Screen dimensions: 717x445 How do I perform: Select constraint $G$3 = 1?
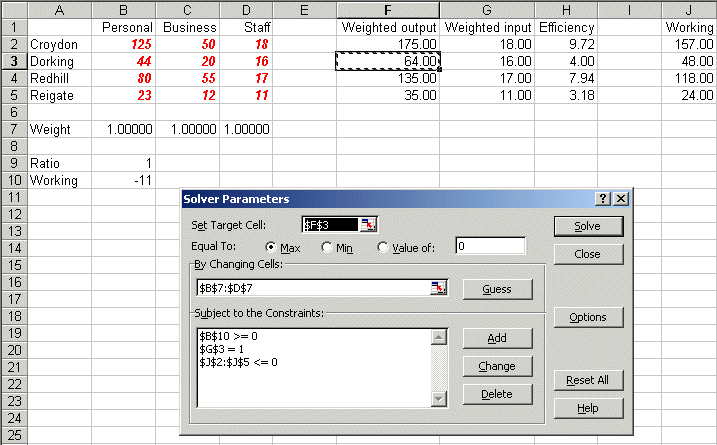[226, 348]
